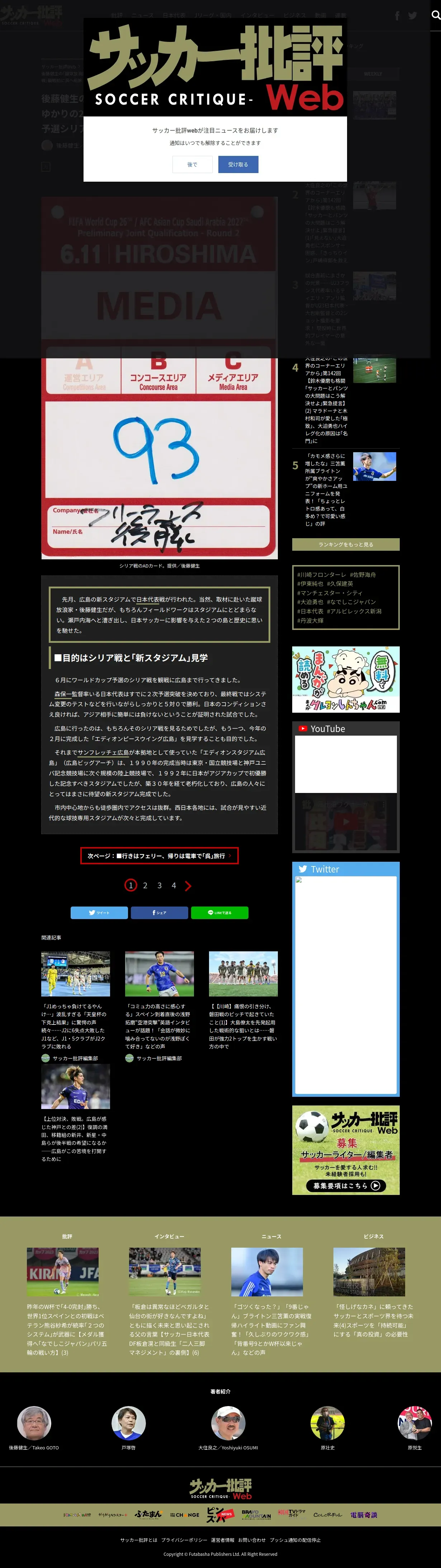Open the ニュース category heading in footer
This screenshot has width=441, height=1568.
coord(272,1236)
